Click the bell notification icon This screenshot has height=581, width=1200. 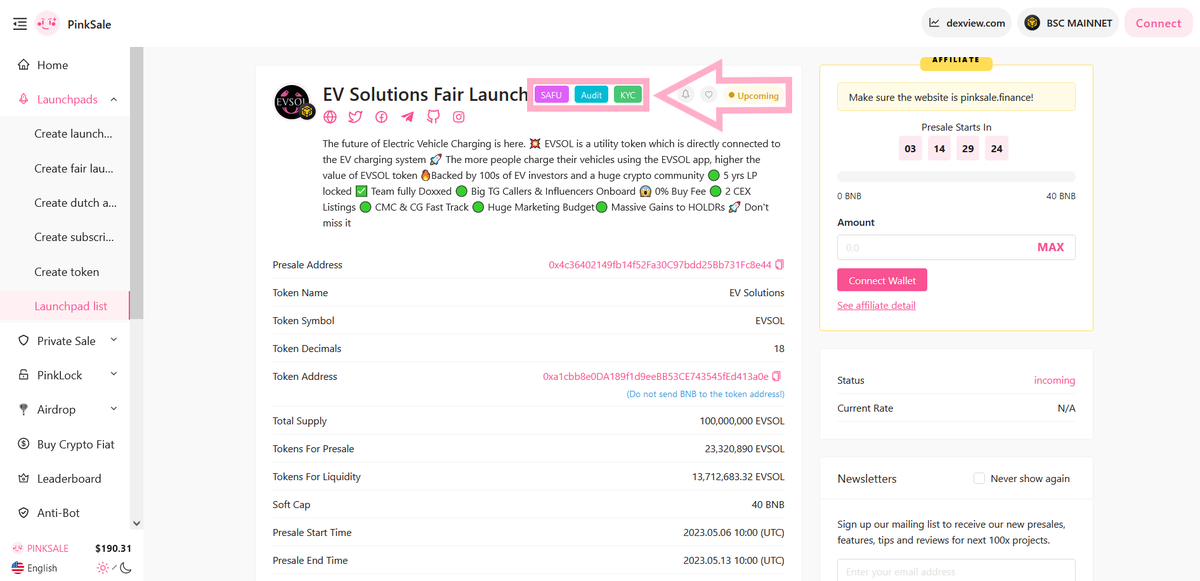(x=686, y=95)
